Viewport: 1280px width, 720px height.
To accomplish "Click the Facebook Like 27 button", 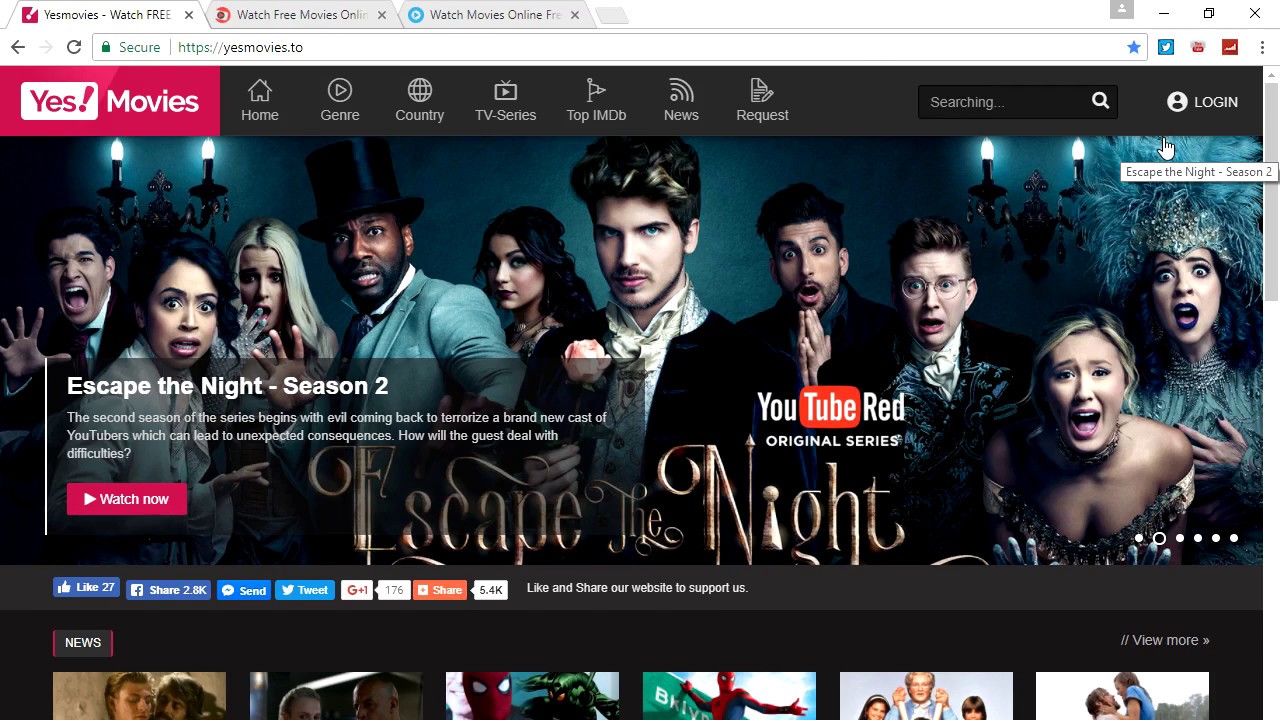I will pos(86,588).
